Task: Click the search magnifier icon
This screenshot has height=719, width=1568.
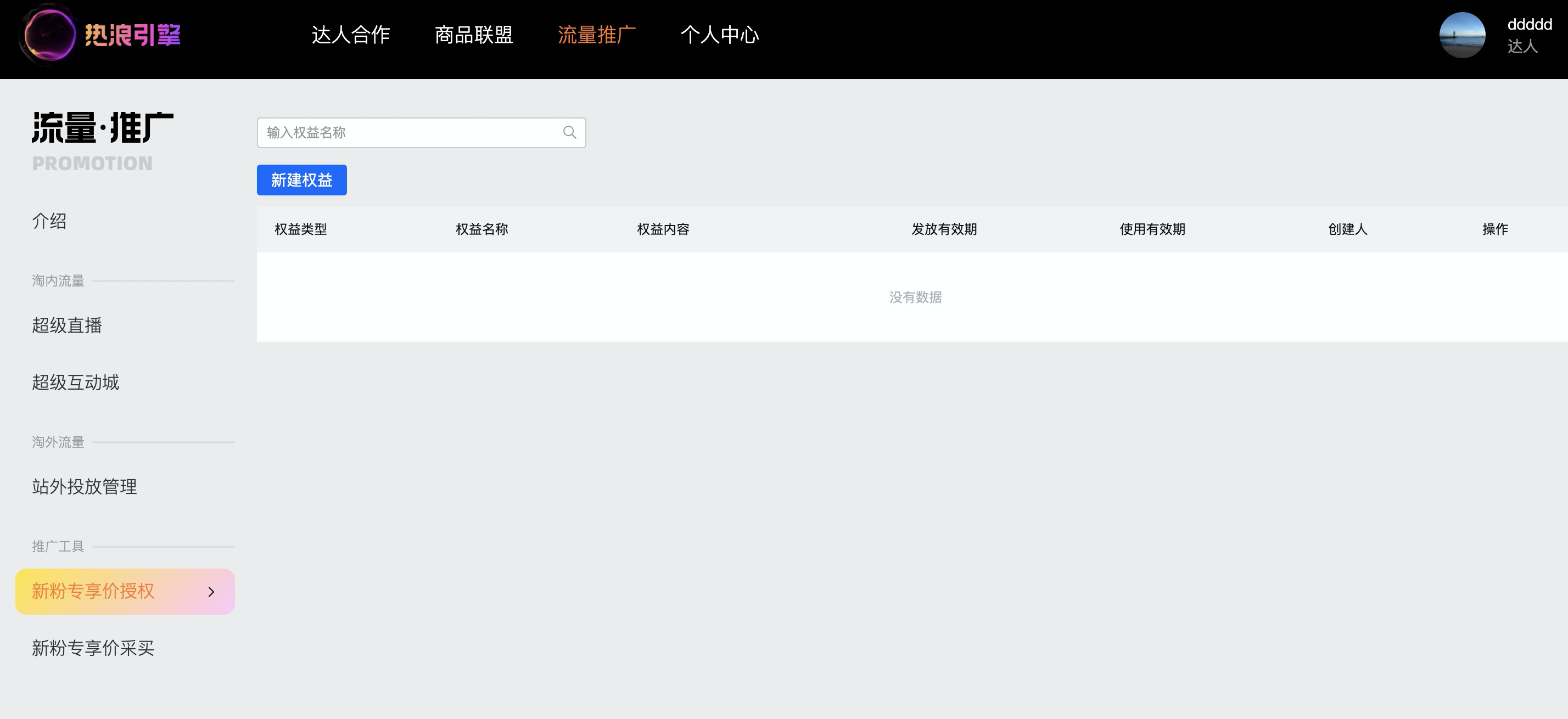Action: coord(570,133)
